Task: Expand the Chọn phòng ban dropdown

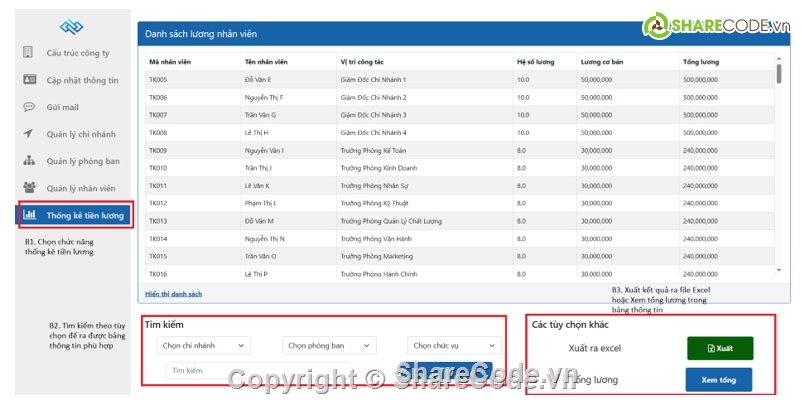Action: point(329,346)
